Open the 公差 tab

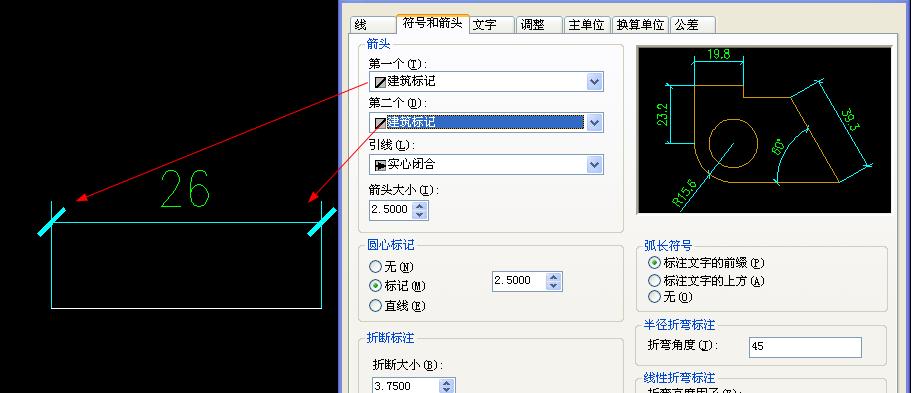coord(693,25)
